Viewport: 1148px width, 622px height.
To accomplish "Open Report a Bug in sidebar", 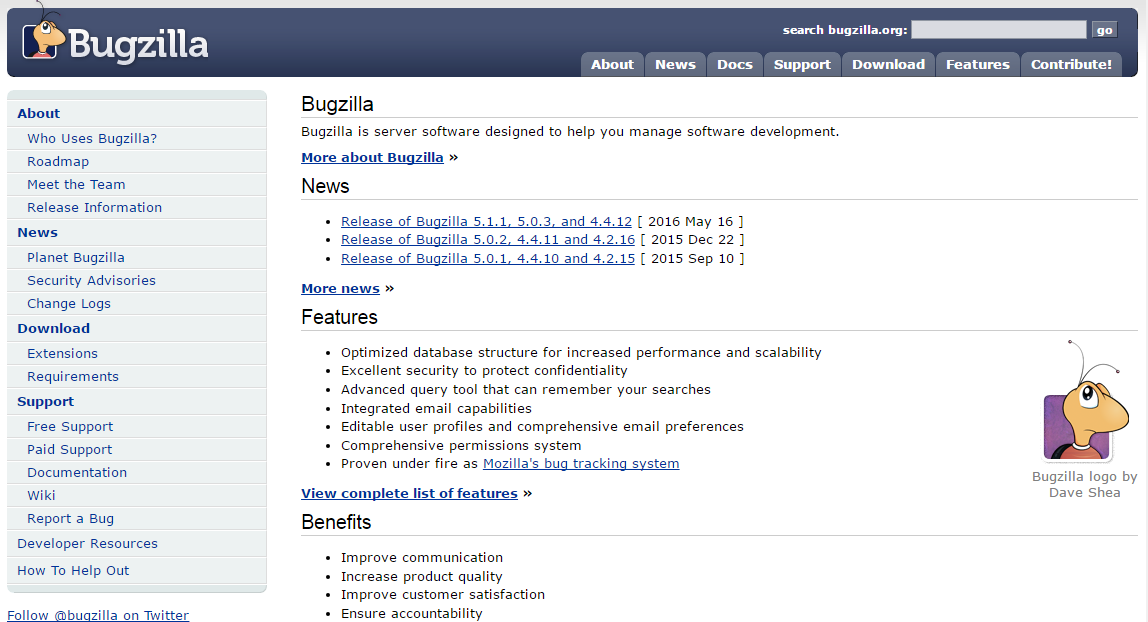I will [x=70, y=519].
